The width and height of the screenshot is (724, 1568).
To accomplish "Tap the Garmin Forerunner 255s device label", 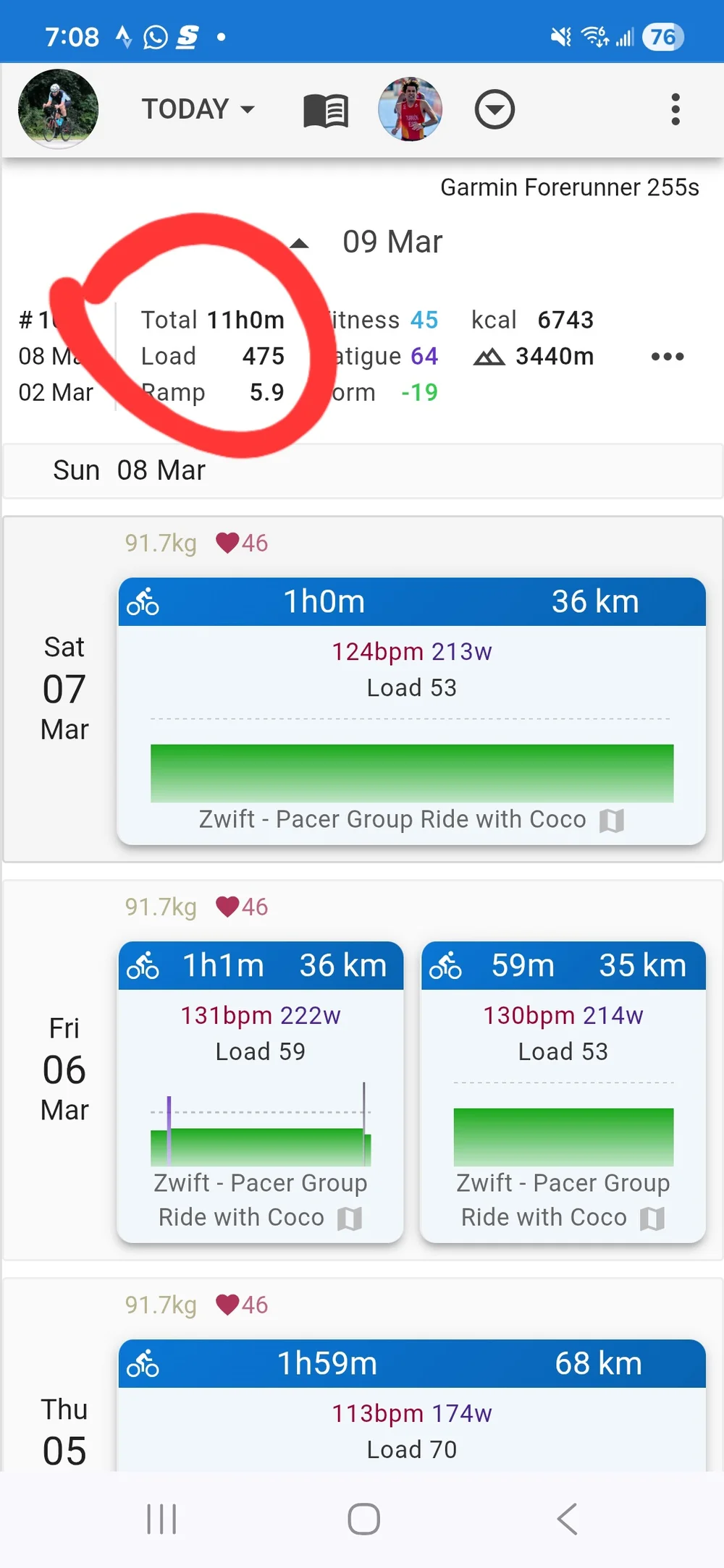I will point(569,187).
